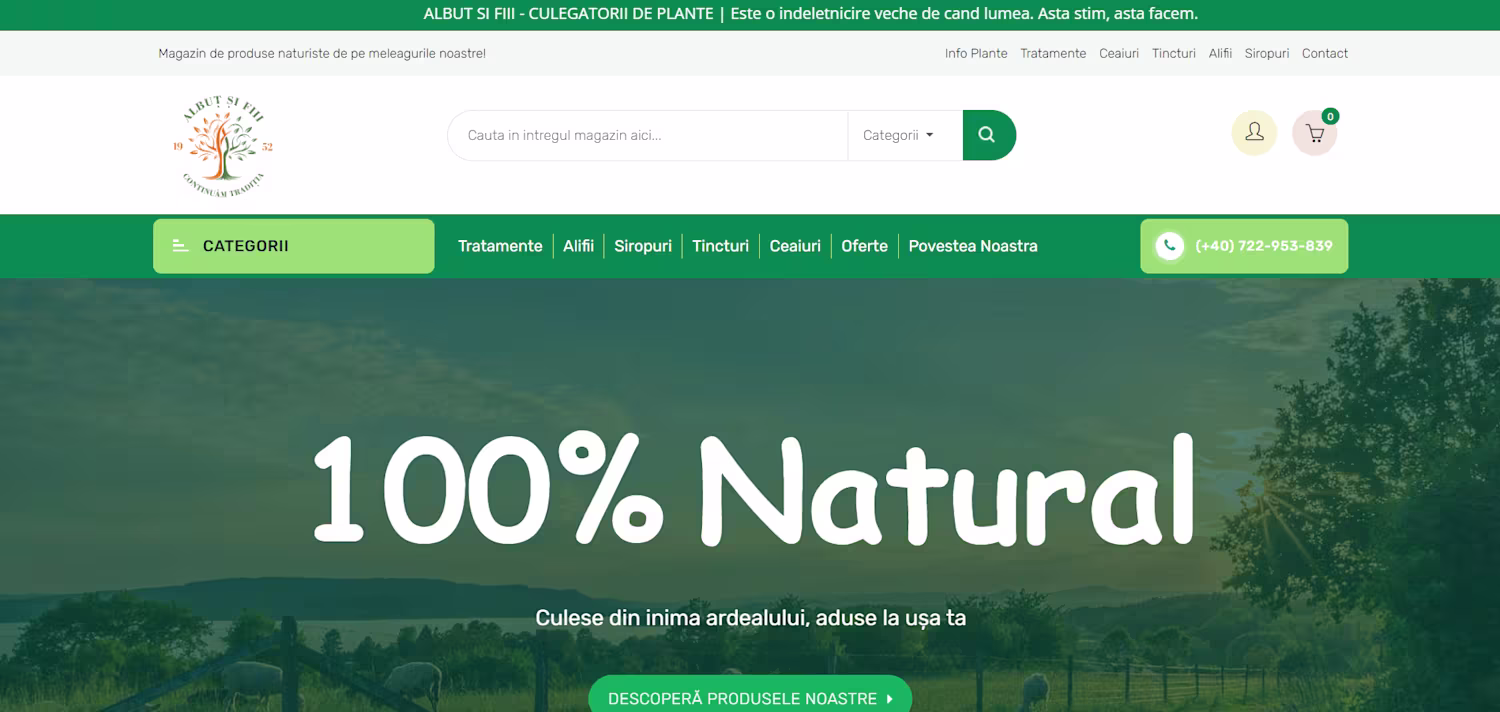Open the Contact page link
This screenshot has width=1500, height=712.
1325,53
